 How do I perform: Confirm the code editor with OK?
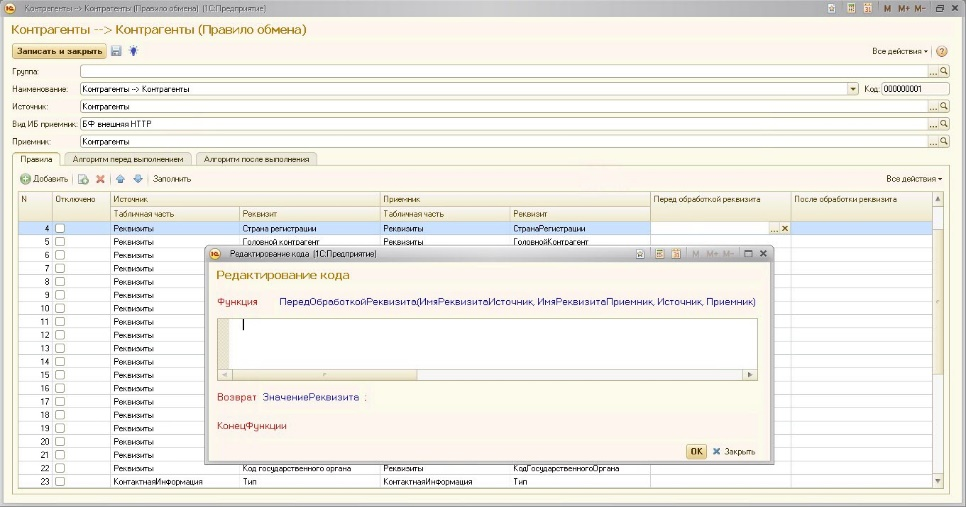(x=696, y=452)
